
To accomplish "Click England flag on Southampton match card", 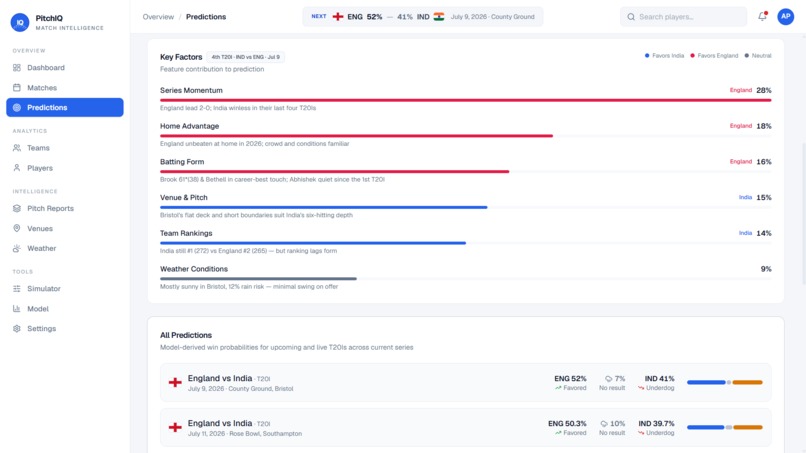I will [x=175, y=427].
